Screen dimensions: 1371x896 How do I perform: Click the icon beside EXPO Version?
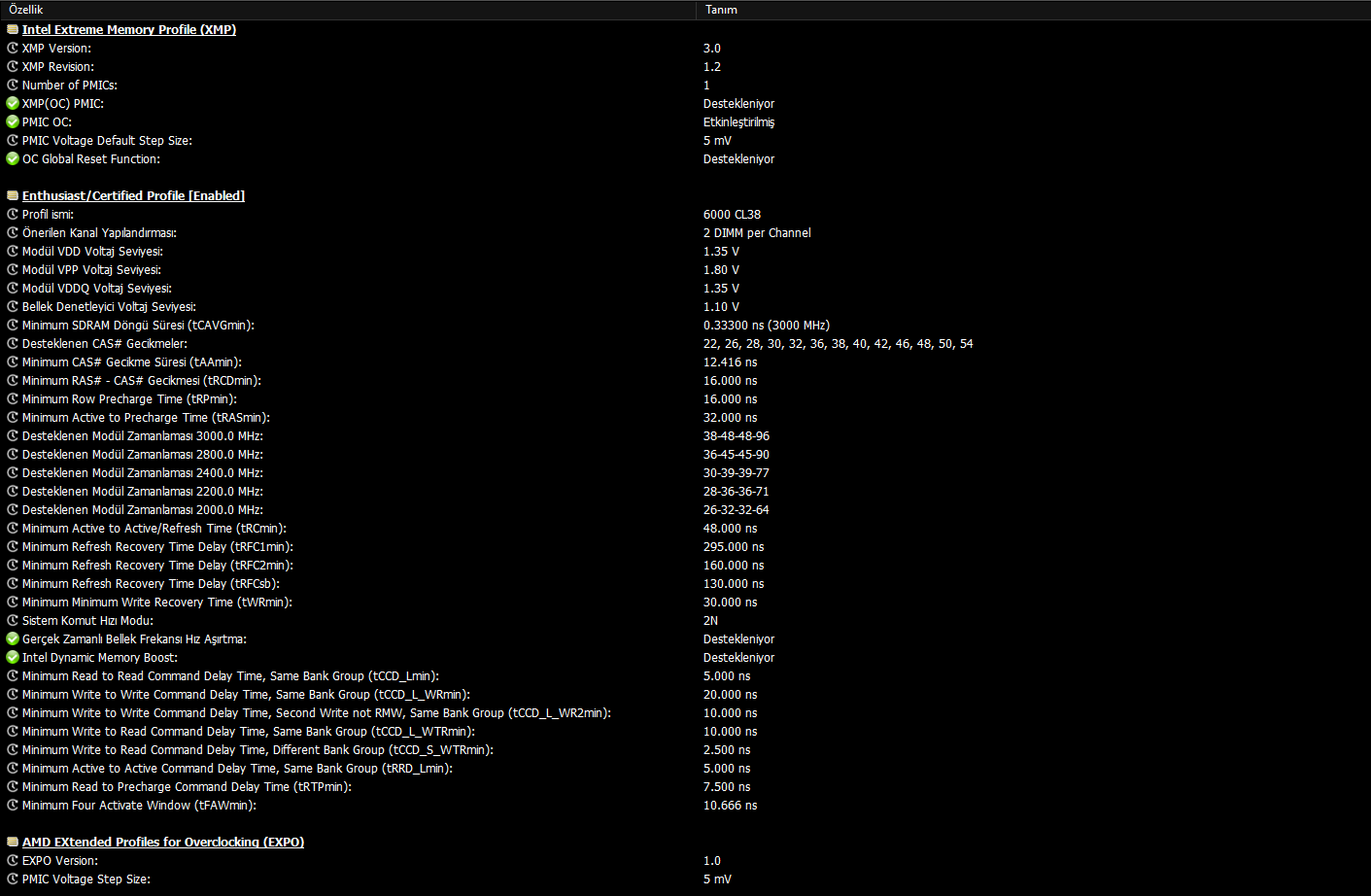[x=13, y=861]
